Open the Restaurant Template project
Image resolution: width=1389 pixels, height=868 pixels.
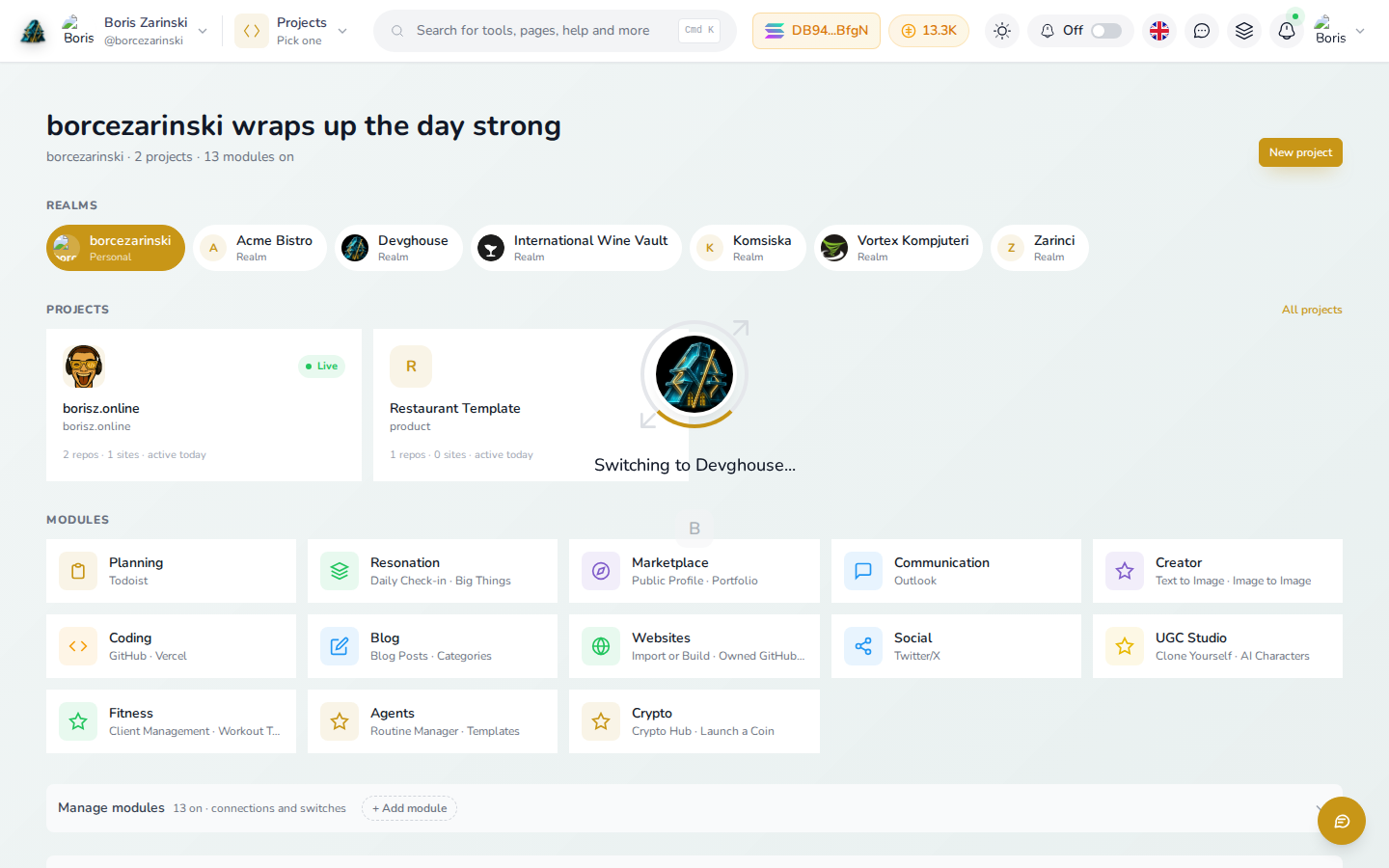[531, 405]
